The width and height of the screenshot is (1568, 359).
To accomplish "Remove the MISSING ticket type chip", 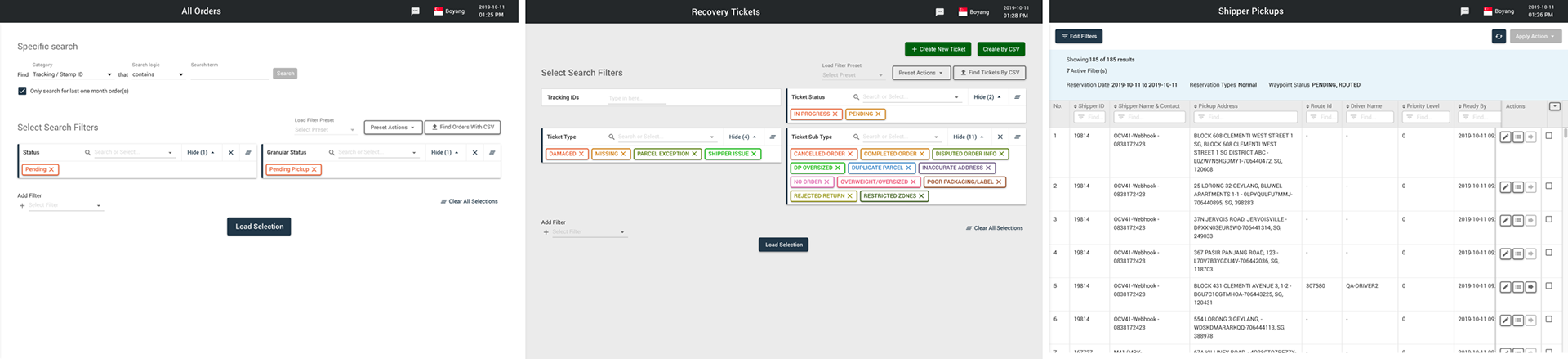I will [623, 154].
